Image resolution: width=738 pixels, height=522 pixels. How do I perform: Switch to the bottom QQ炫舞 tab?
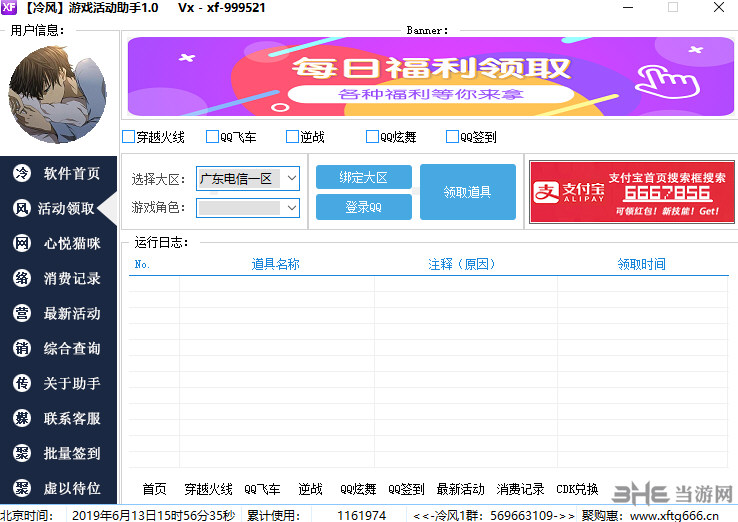(358, 489)
